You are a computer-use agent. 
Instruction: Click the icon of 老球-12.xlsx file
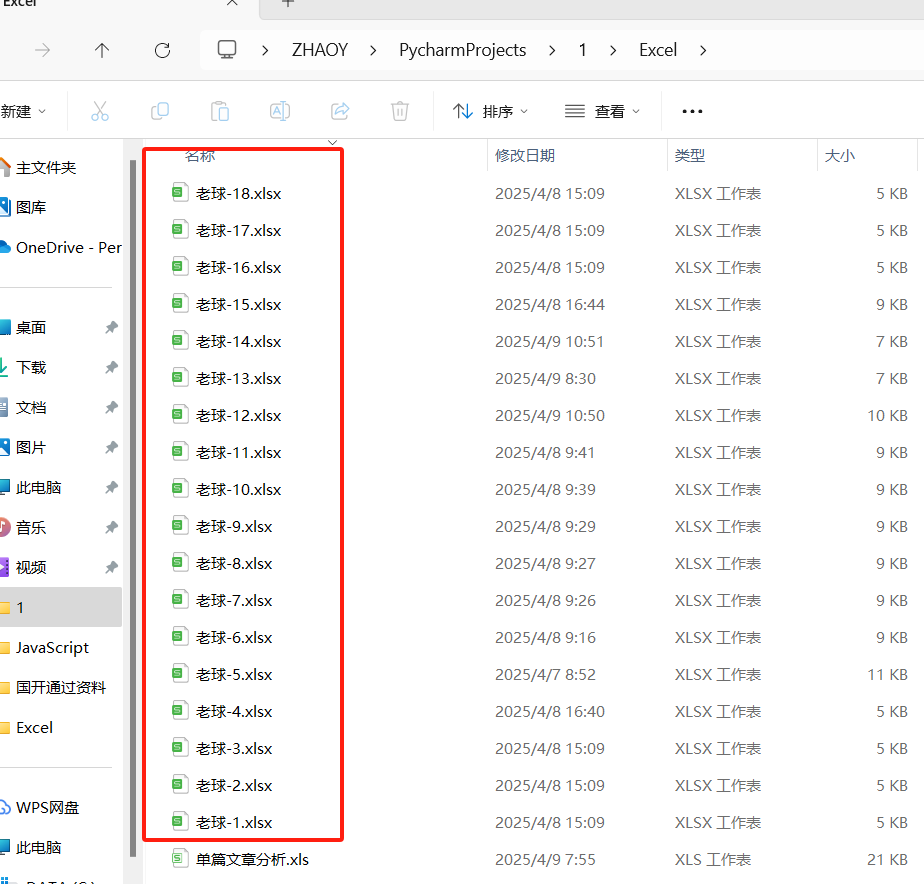coord(180,414)
